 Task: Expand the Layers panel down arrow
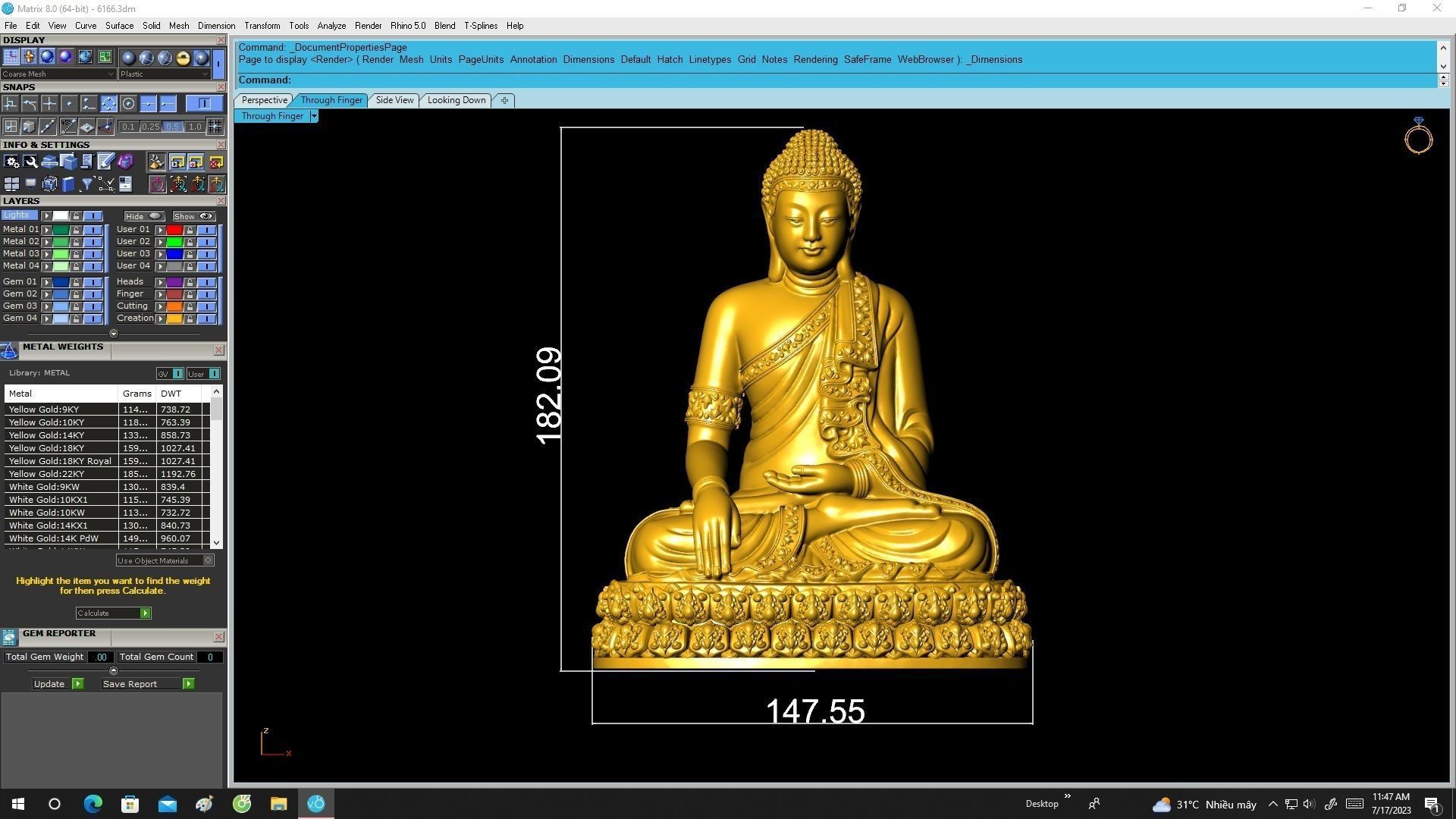point(114,334)
